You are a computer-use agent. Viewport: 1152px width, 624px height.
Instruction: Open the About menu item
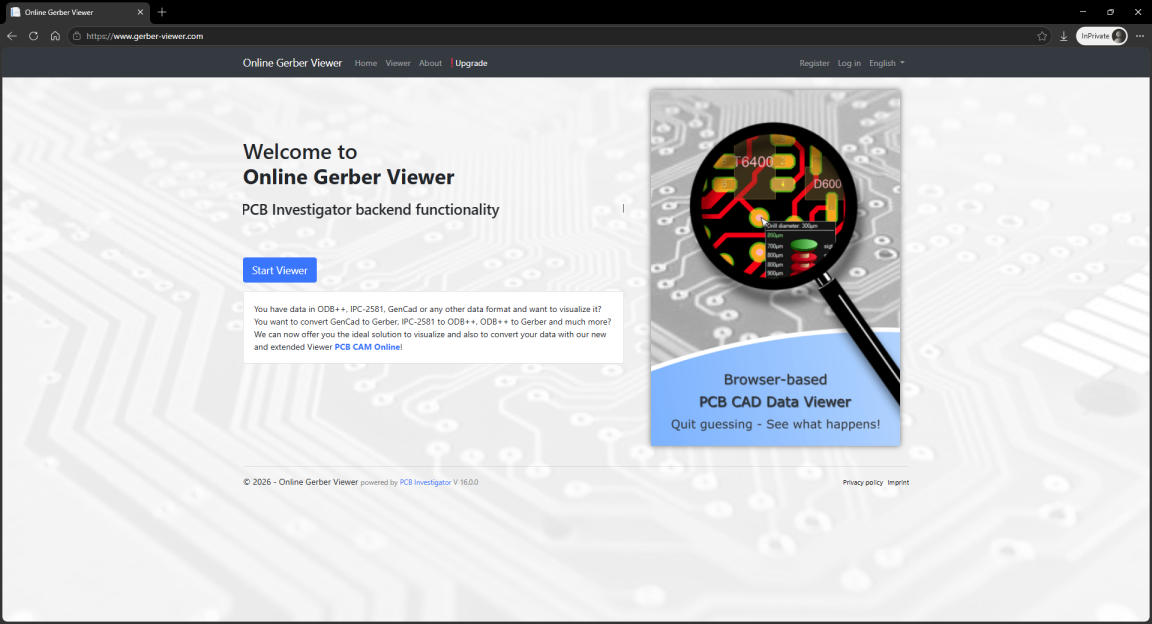click(431, 63)
